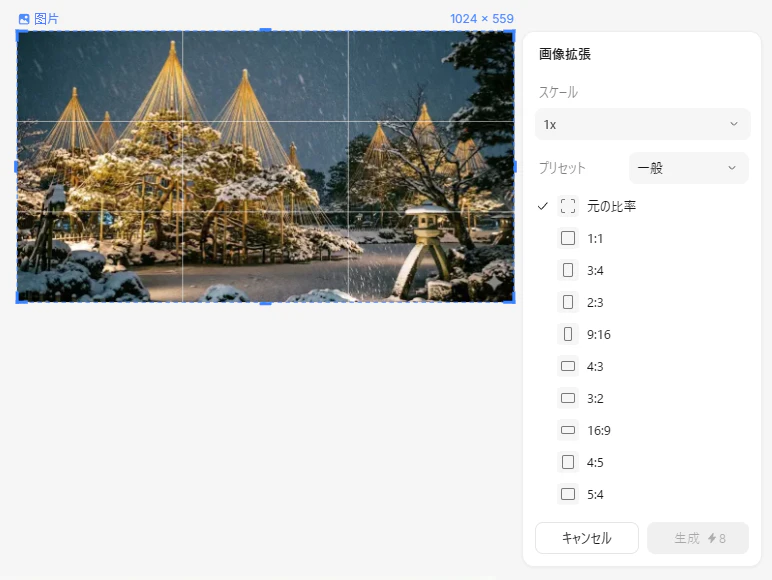Click the chevron arrow in scale box
The height and width of the screenshot is (580, 772).
tap(734, 124)
